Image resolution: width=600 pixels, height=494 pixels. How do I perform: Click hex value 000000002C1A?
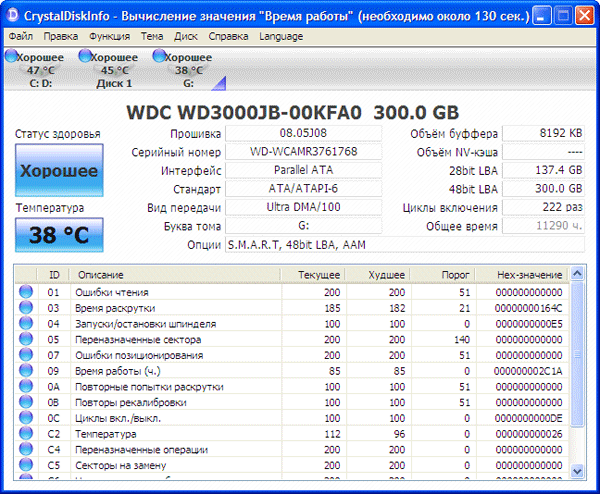point(528,371)
